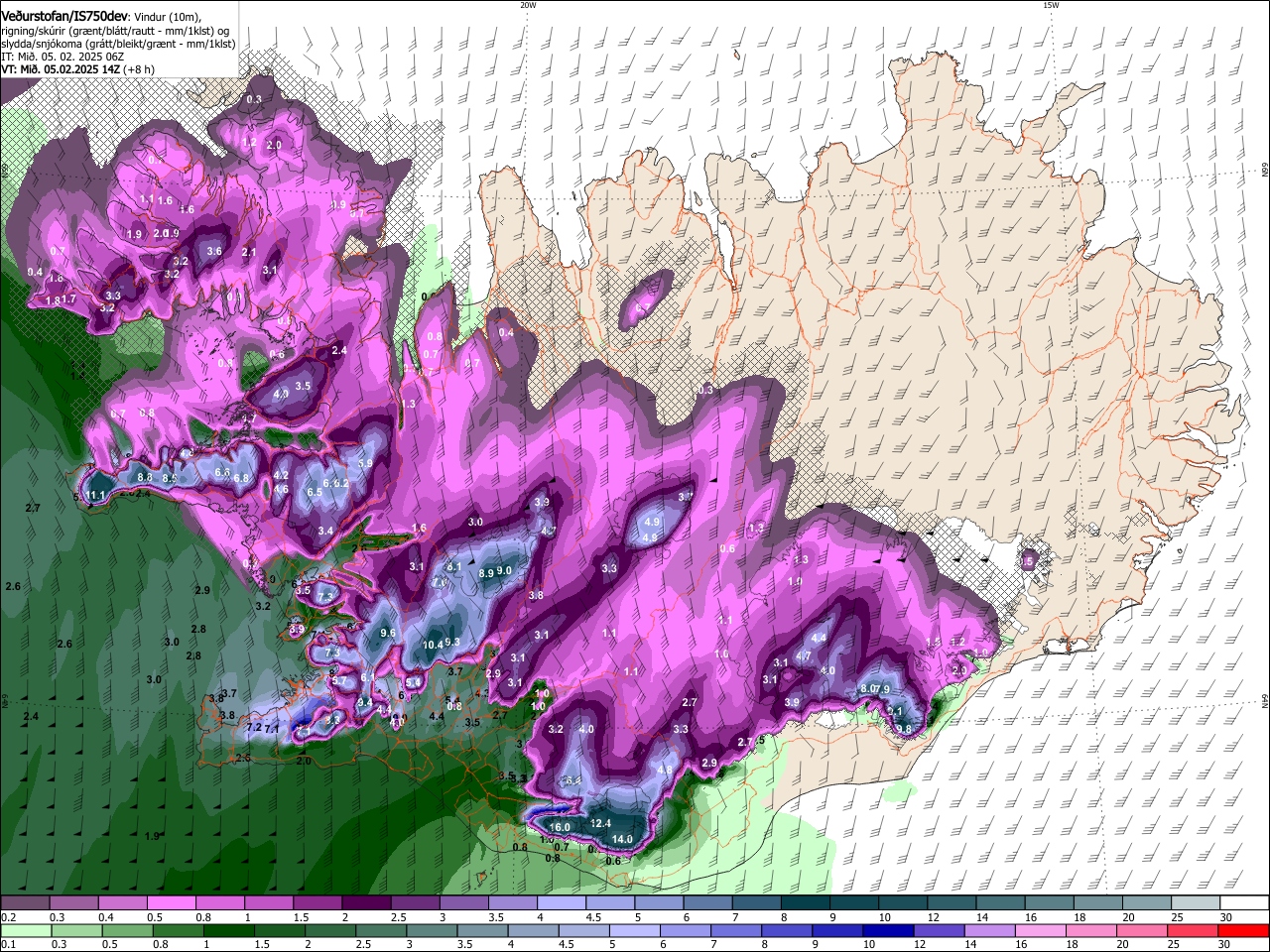Viewport: 1270px width, 952px height.
Task: Select the light periwinkle snow swatch labeled 4
Action: (562, 903)
